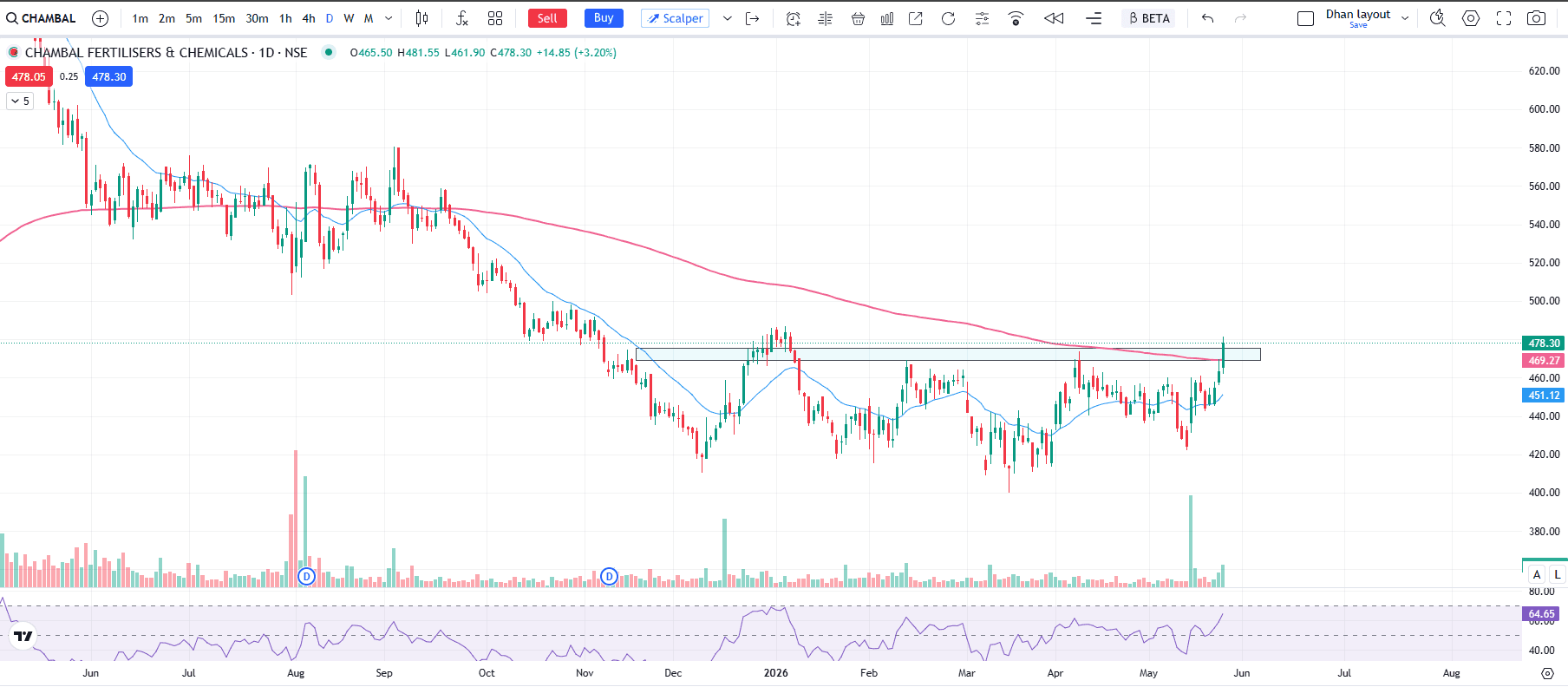The height and width of the screenshot is (687, 1568).
Task: Click the blue Buy button
Action: coord(604,18)
